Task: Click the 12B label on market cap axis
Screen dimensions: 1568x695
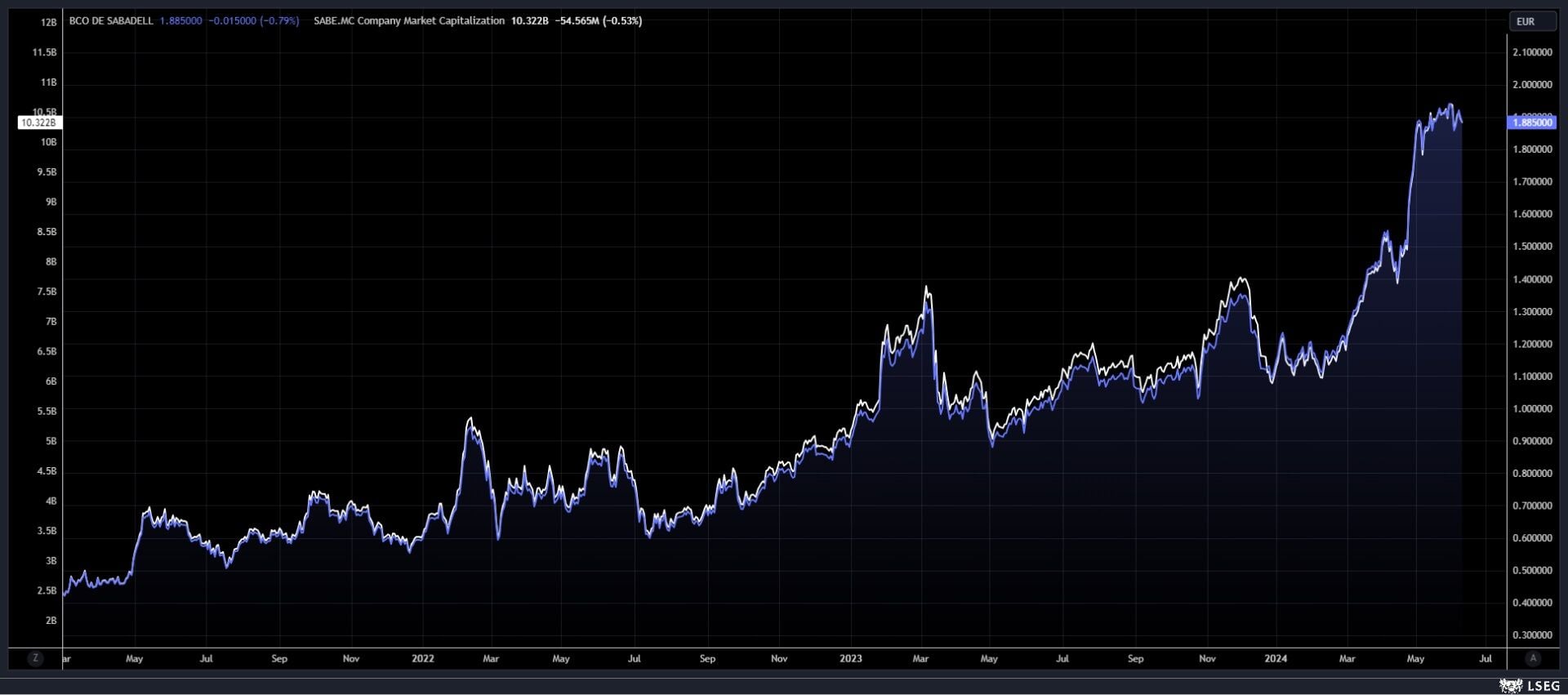Action: click(49, 23)
